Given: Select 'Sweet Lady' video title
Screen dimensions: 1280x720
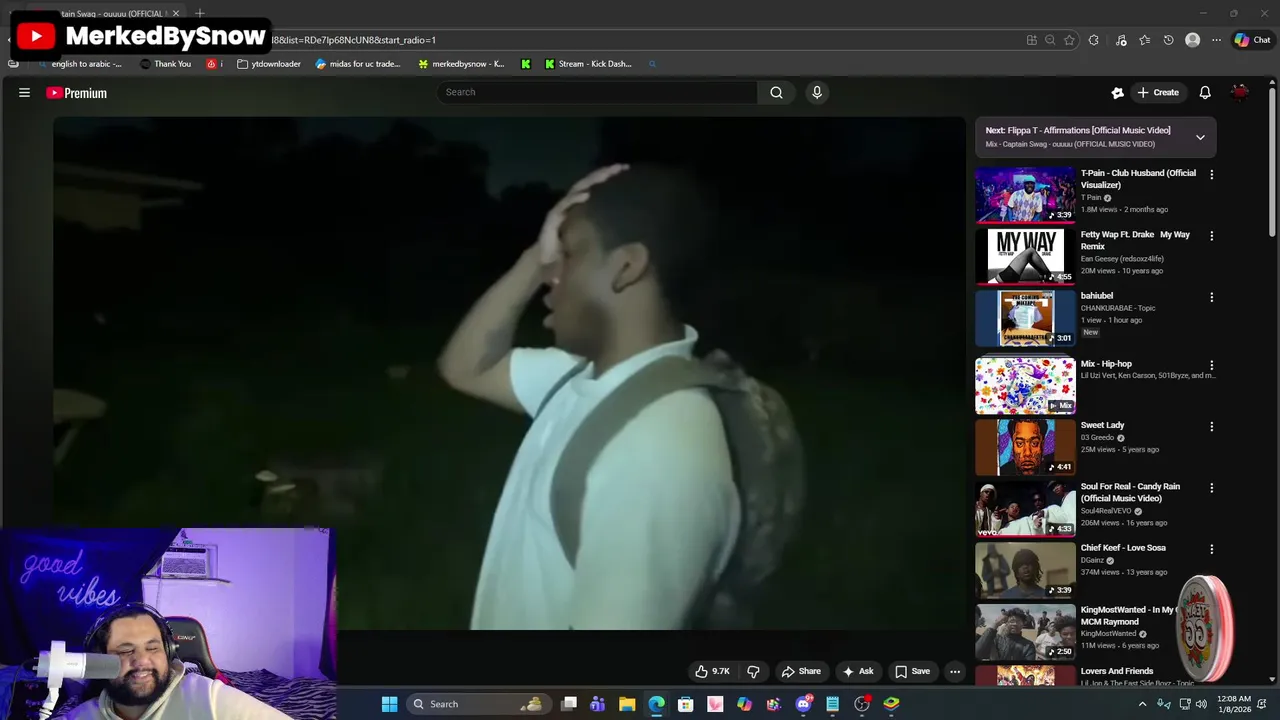Looking at the screenshot, I should pos(1102,425).
